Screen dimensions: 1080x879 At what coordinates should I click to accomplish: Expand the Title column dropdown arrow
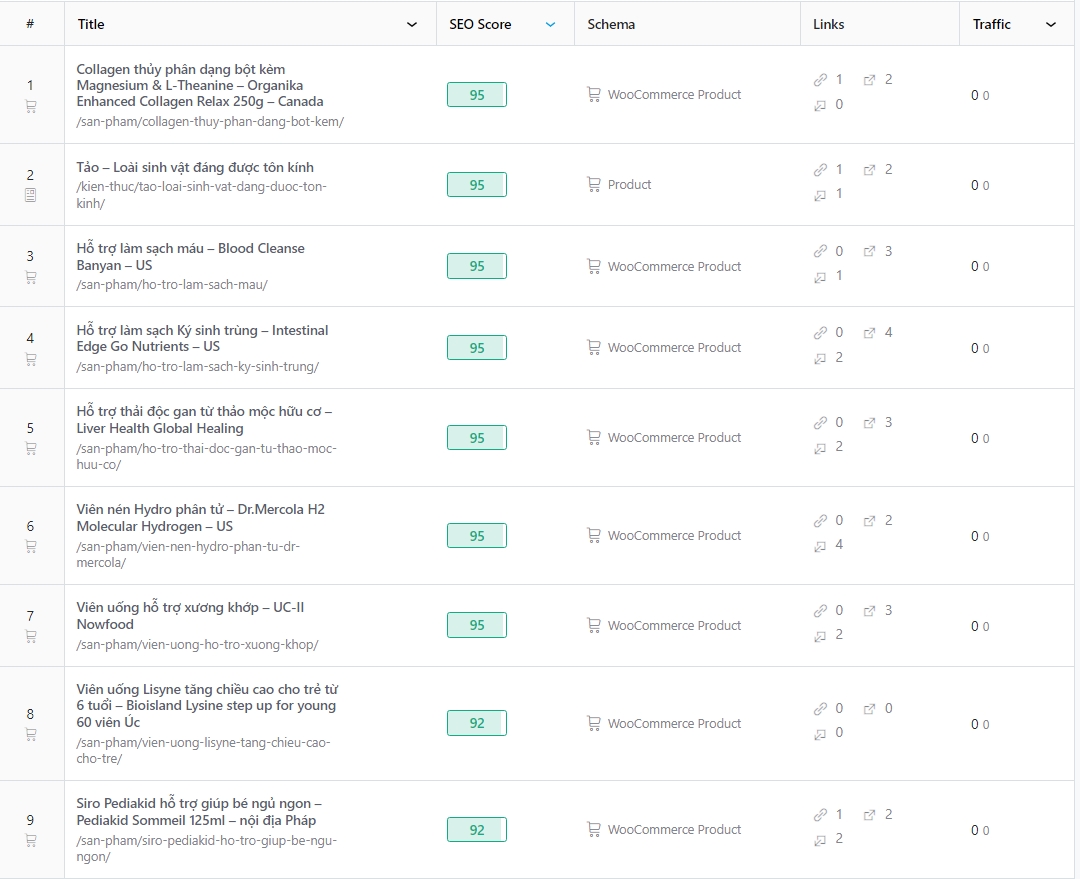coord(412,24)
